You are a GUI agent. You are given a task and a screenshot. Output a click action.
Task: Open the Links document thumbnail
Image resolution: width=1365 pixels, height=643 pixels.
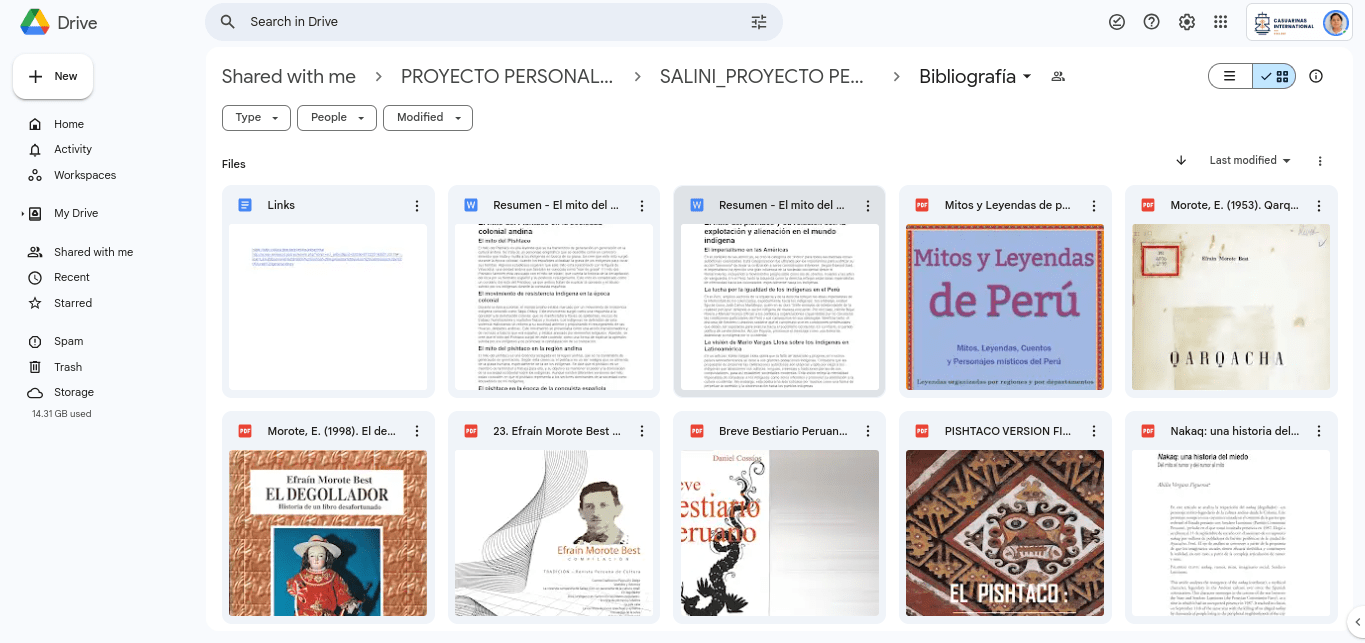pos(328,306)
